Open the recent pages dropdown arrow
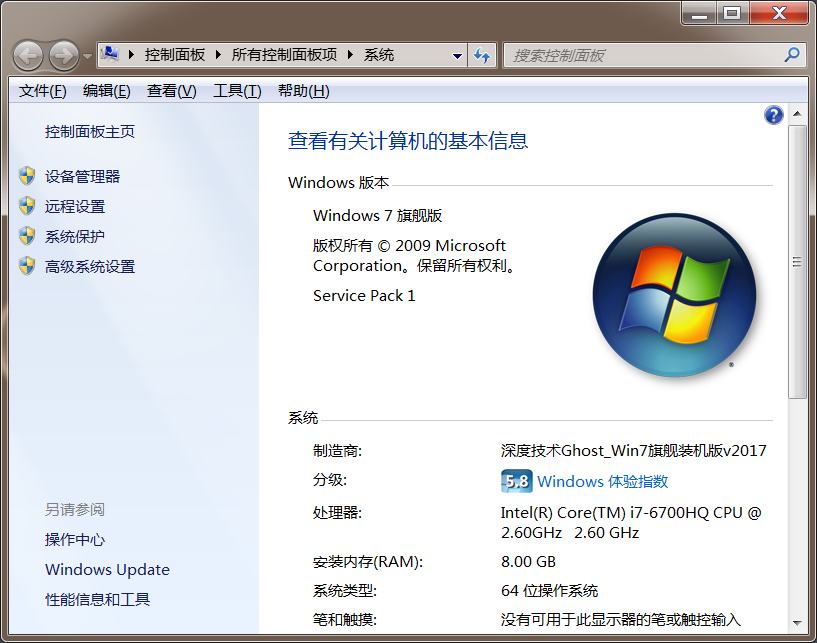This screenshot has width=817, height=643. coord(87,56)
